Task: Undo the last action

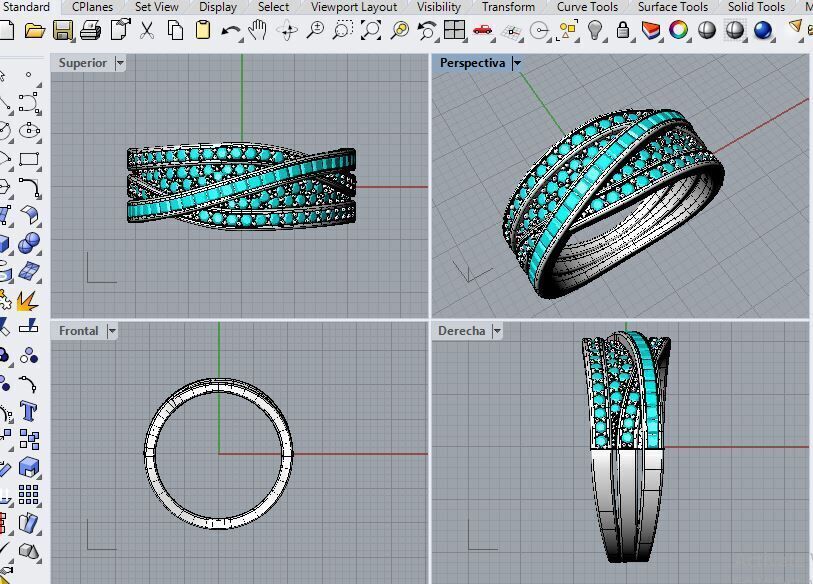Action: click(x=230, y=31)
